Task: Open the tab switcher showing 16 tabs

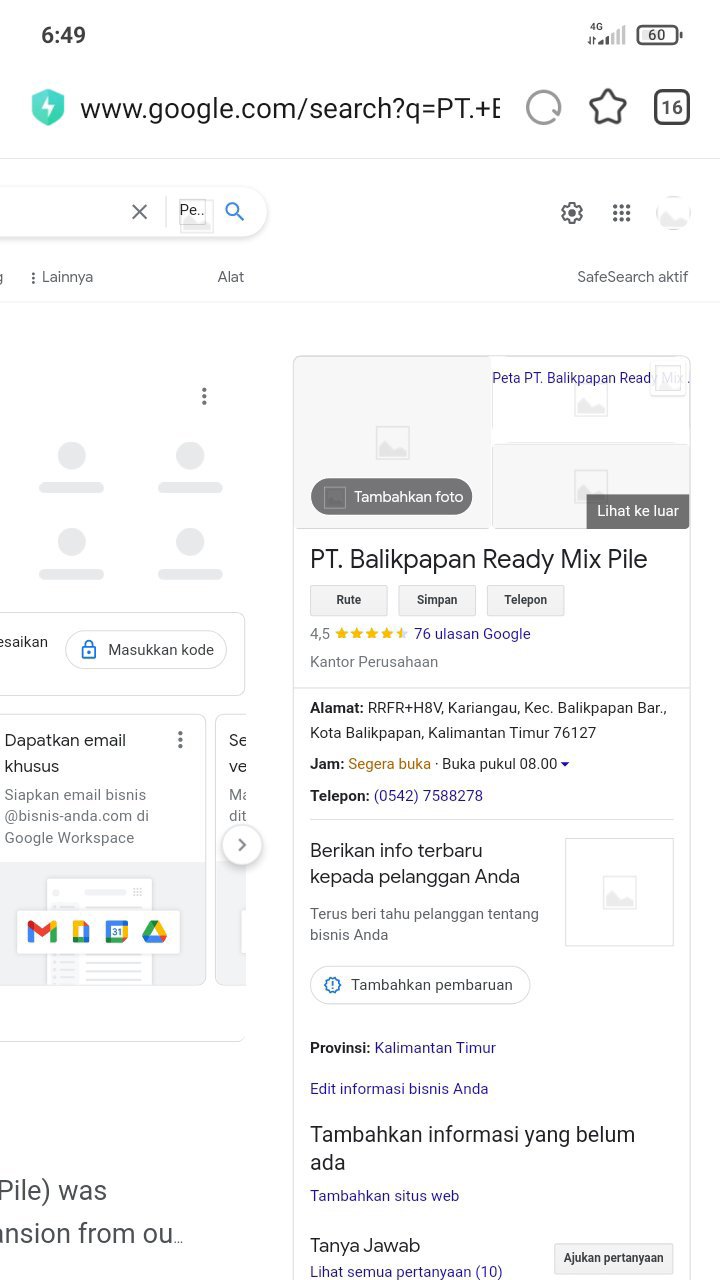Action: coord(672,108)
